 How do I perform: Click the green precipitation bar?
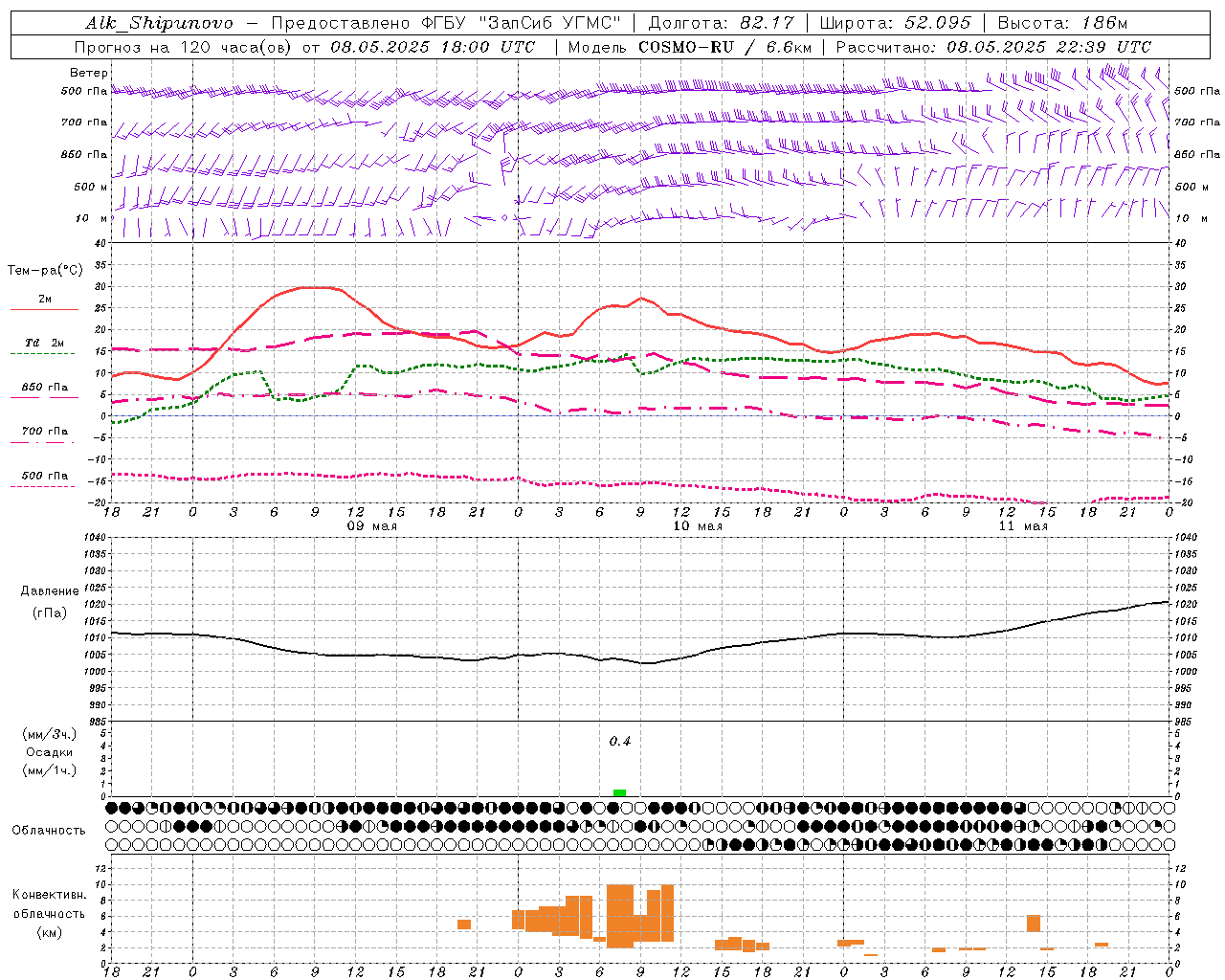pos(620,792)
